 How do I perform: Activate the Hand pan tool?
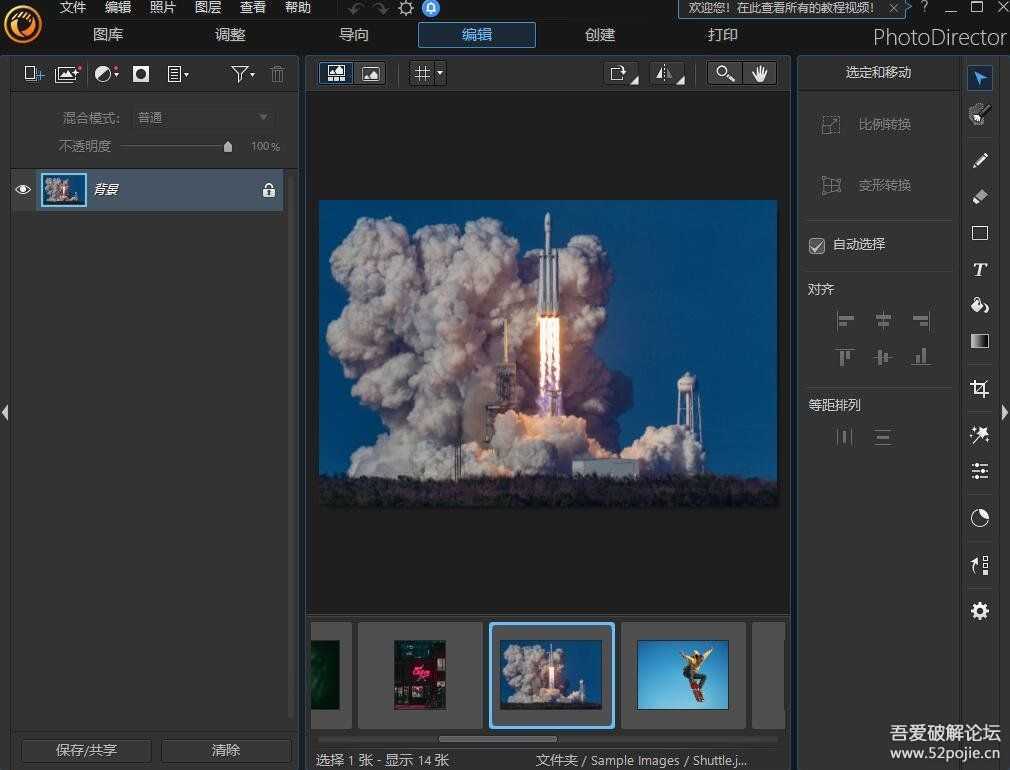pyautogui.click(x=759, y=73)
